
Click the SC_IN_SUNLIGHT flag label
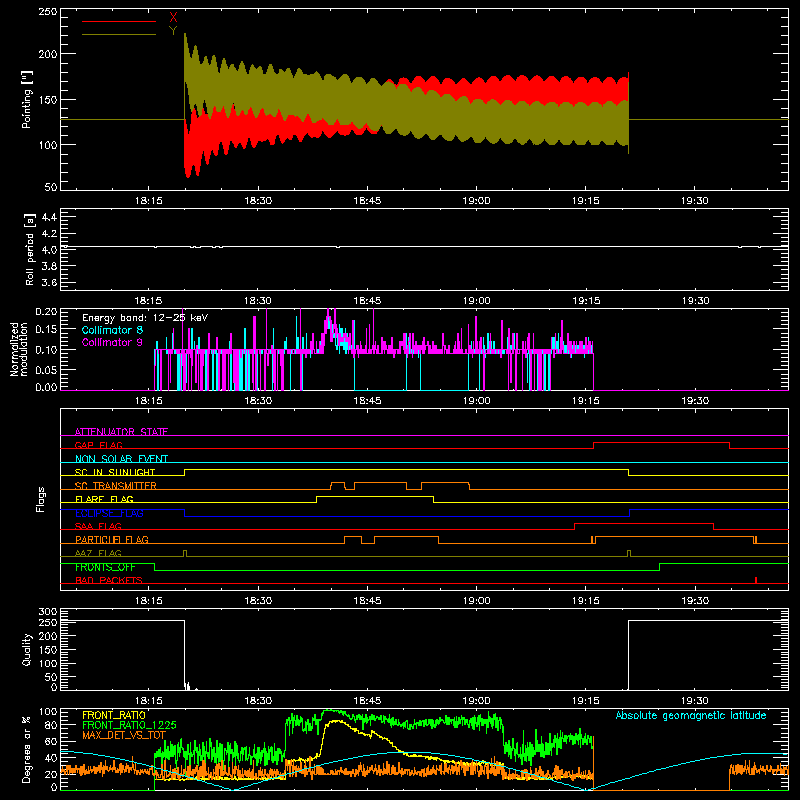pyautogui.click(x=115, y=472)
